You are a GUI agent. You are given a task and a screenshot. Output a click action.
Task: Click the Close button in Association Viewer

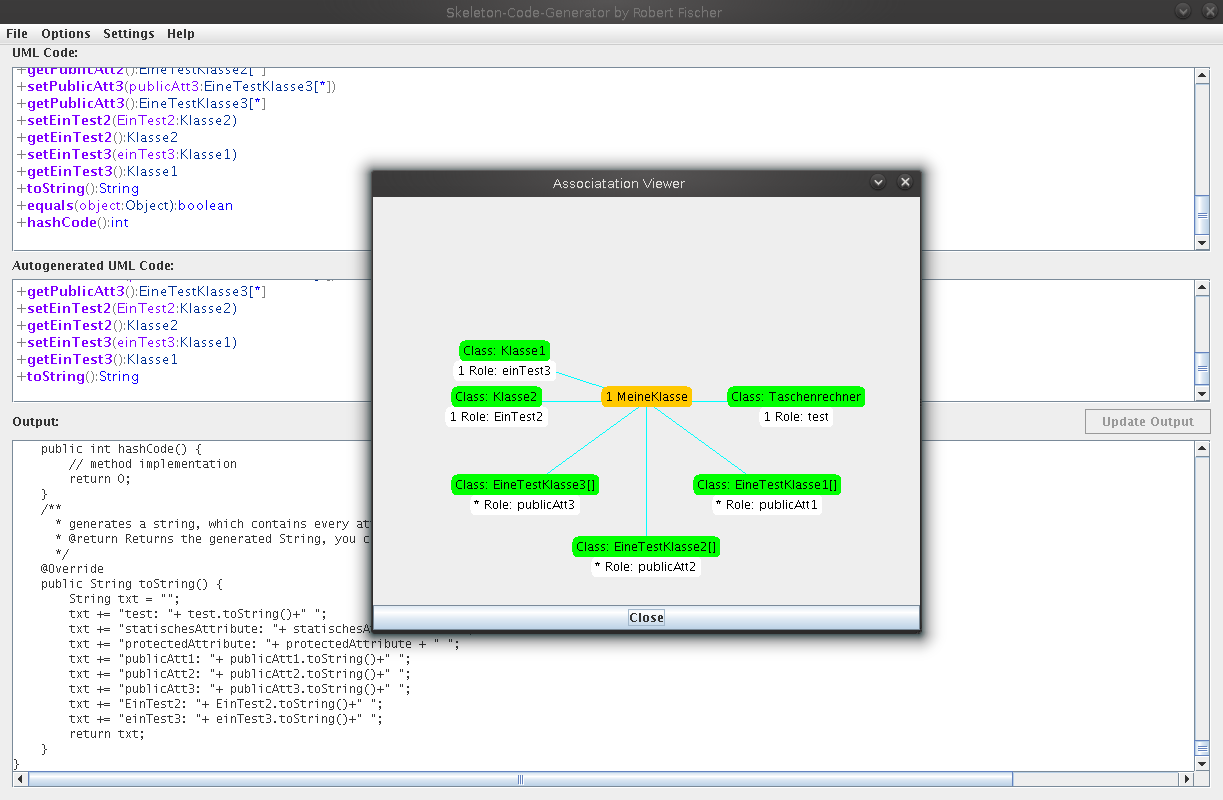[x=646, y=617]
